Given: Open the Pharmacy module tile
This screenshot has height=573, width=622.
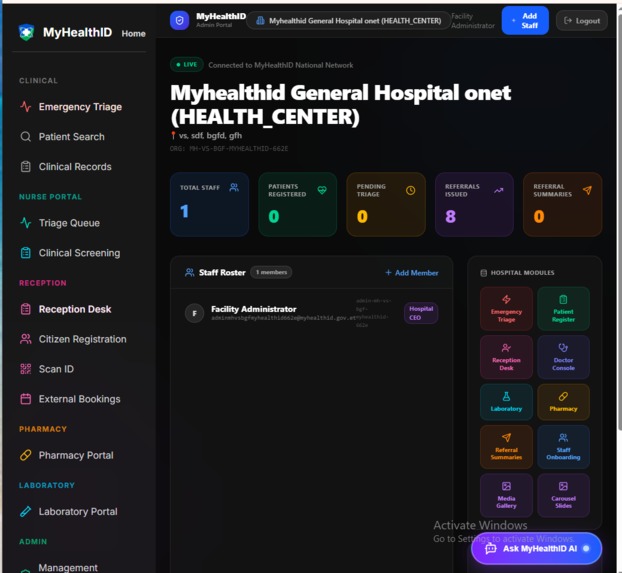Looking at the screenshot, I should click(563, 402).
